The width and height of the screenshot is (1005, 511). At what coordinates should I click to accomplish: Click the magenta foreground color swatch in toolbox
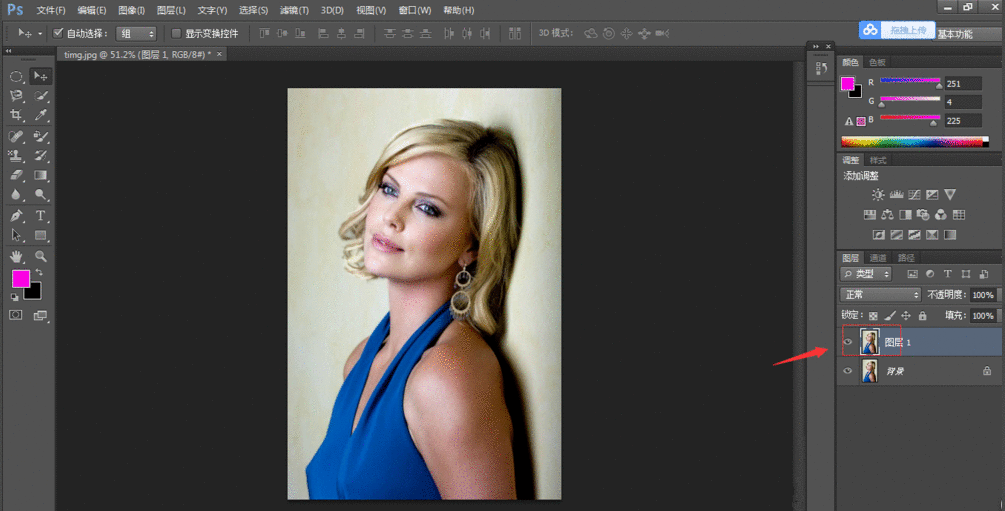pyautogui.click(x=20, y=279)
